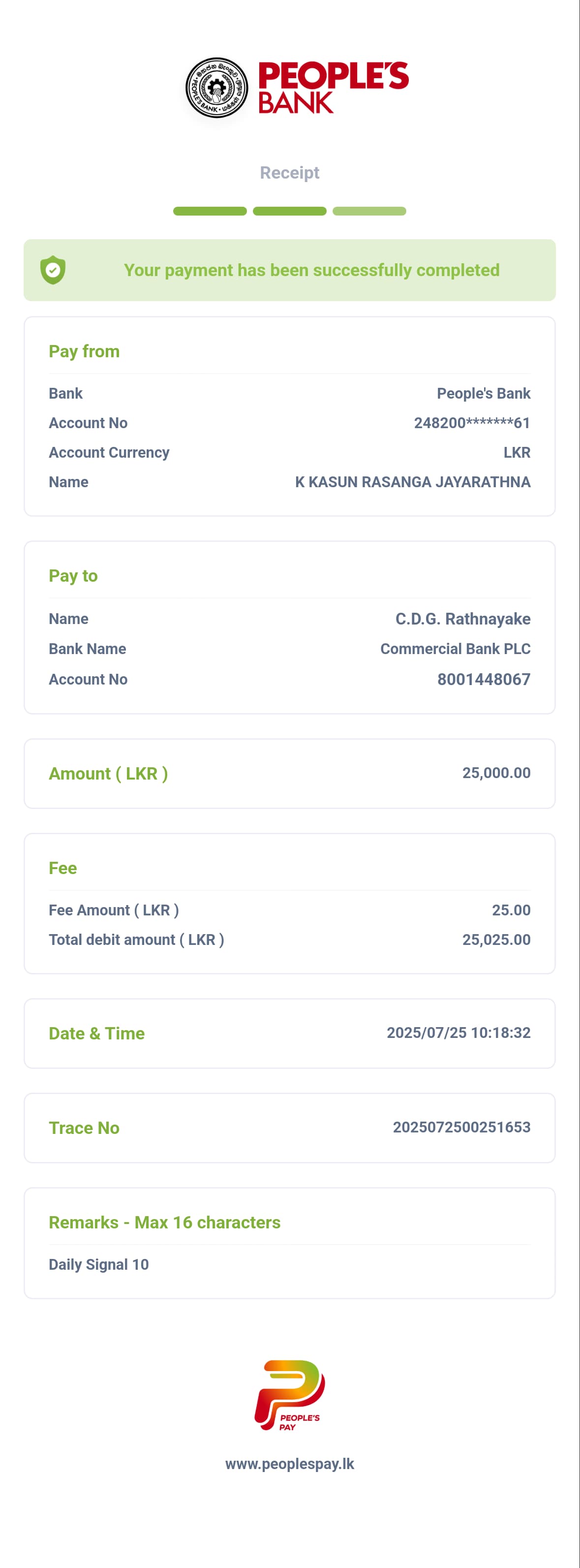This screenshot has width=580, height=1568.
Task: Click the fee amount 25.00 value
Action: pyautogui.click(x=511, y=910)
